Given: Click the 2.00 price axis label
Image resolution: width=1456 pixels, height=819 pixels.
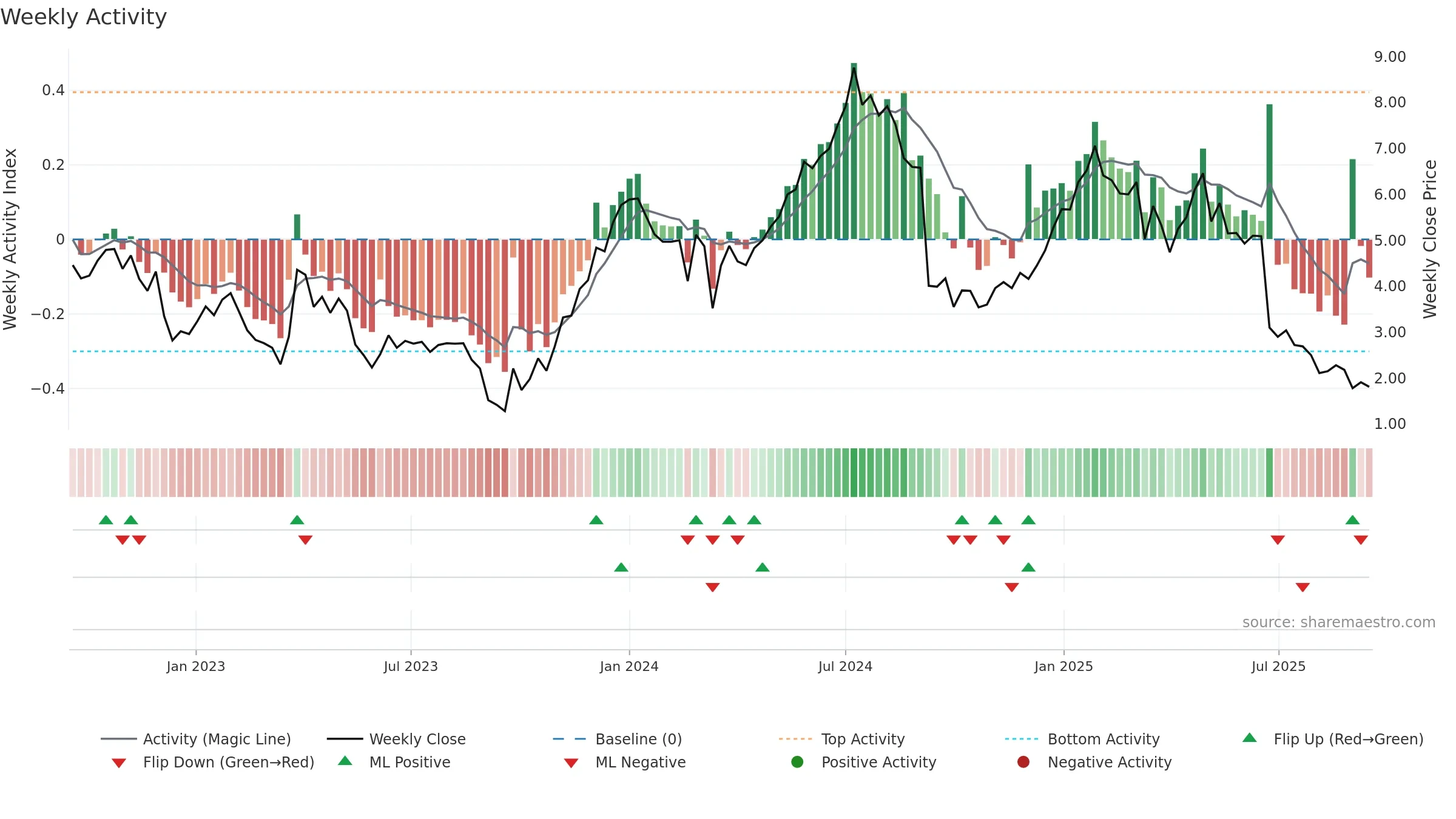Looking at the screenshot, I should (1390, 379).
